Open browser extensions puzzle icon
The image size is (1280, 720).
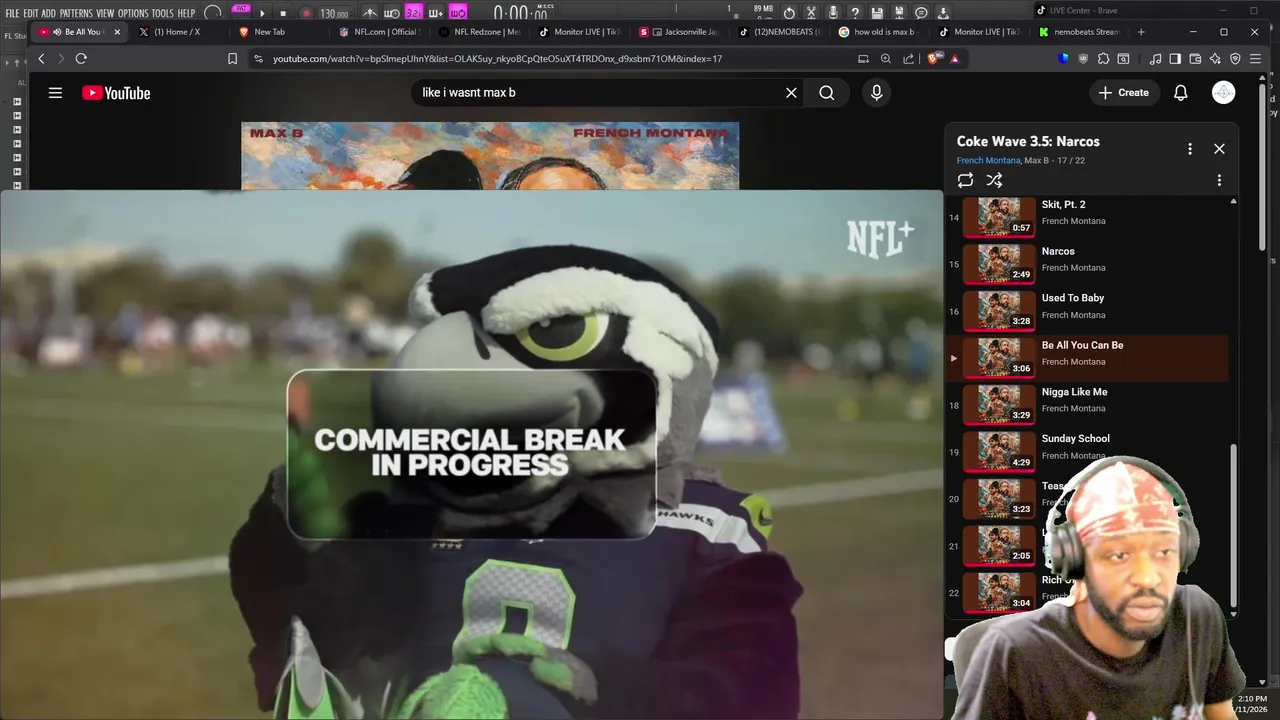1103,59
